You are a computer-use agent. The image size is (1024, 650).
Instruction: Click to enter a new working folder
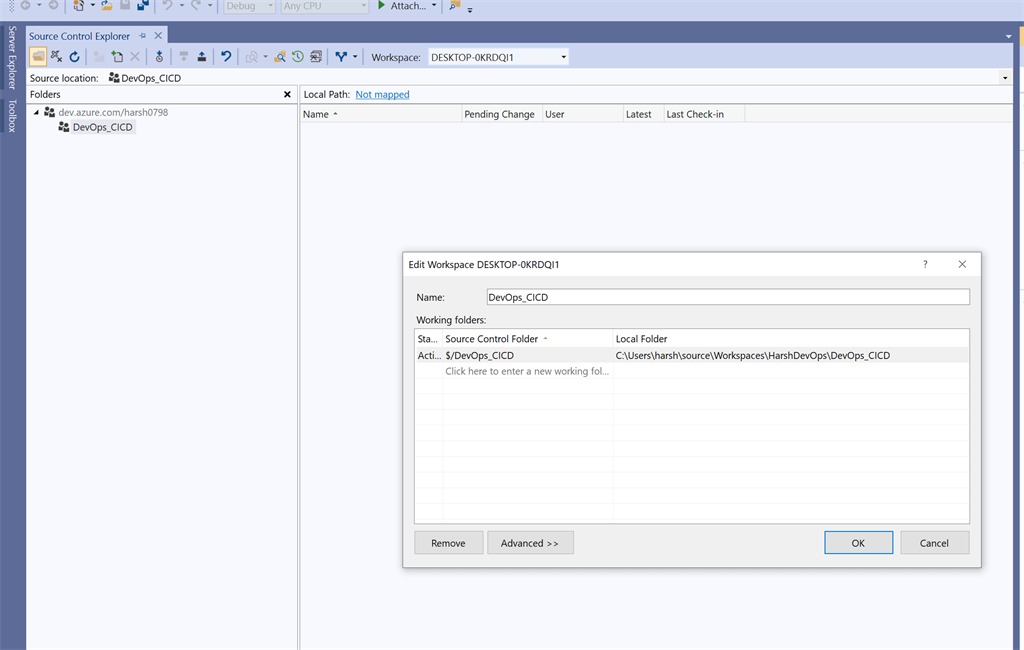pos(527,370)
